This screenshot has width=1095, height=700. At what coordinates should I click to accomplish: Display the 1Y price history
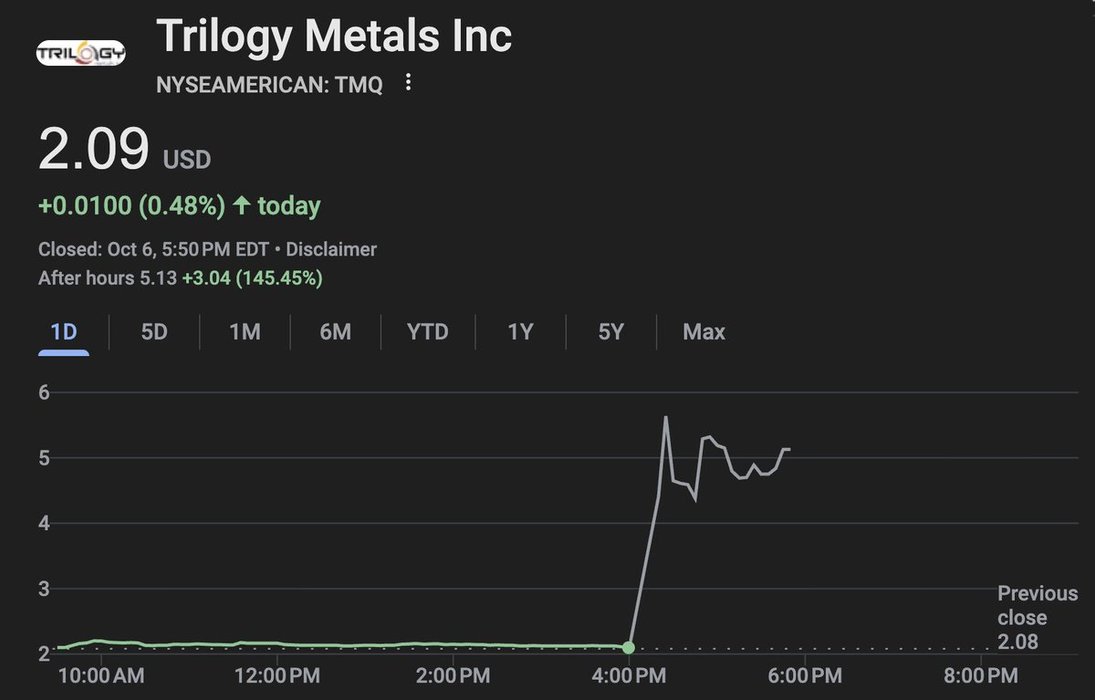pyautogui.click(x=520, y=332)
